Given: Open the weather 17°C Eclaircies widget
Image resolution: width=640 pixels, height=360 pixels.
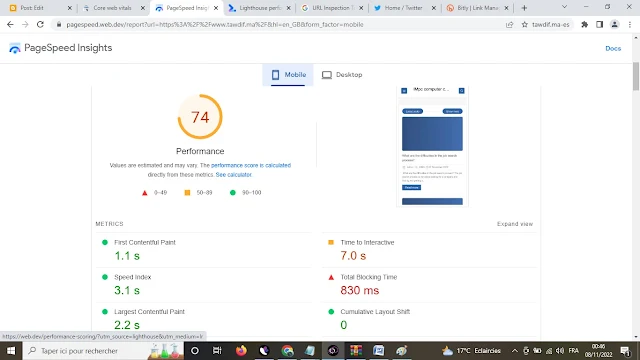Looking at the screenshot, I should [471, 351].
